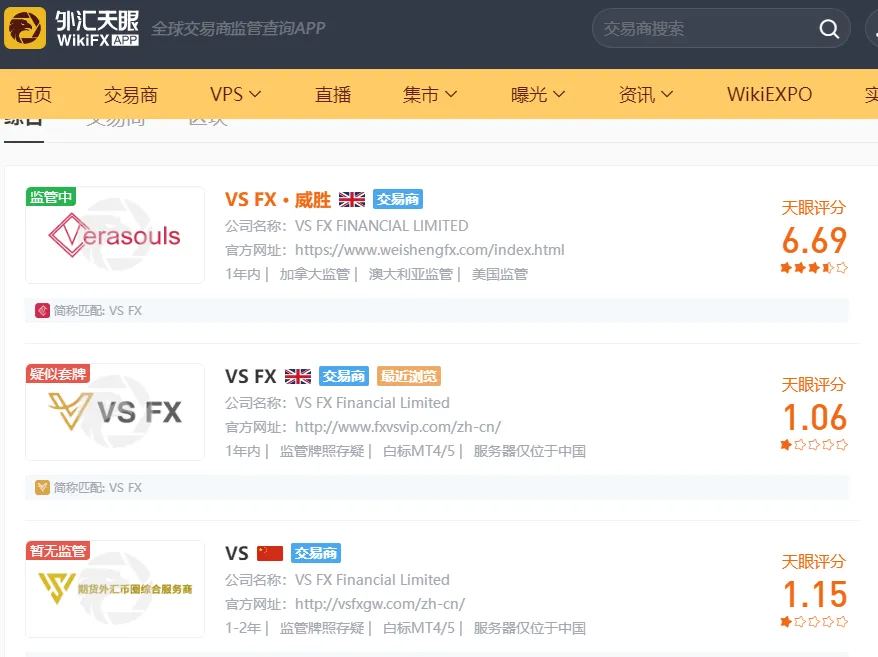Click the score 1.06
878x657 pixels.
[814, 417]
